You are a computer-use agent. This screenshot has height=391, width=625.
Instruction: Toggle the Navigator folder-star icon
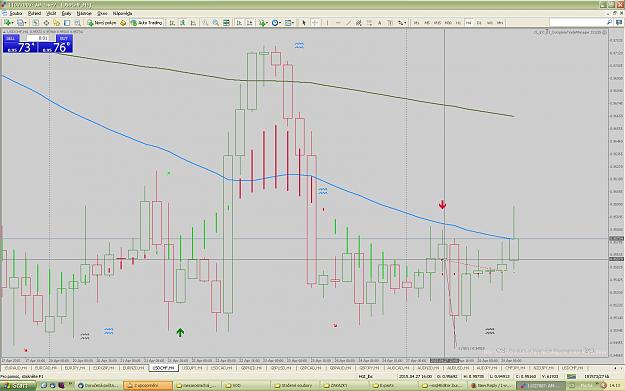tap(57, 23)
